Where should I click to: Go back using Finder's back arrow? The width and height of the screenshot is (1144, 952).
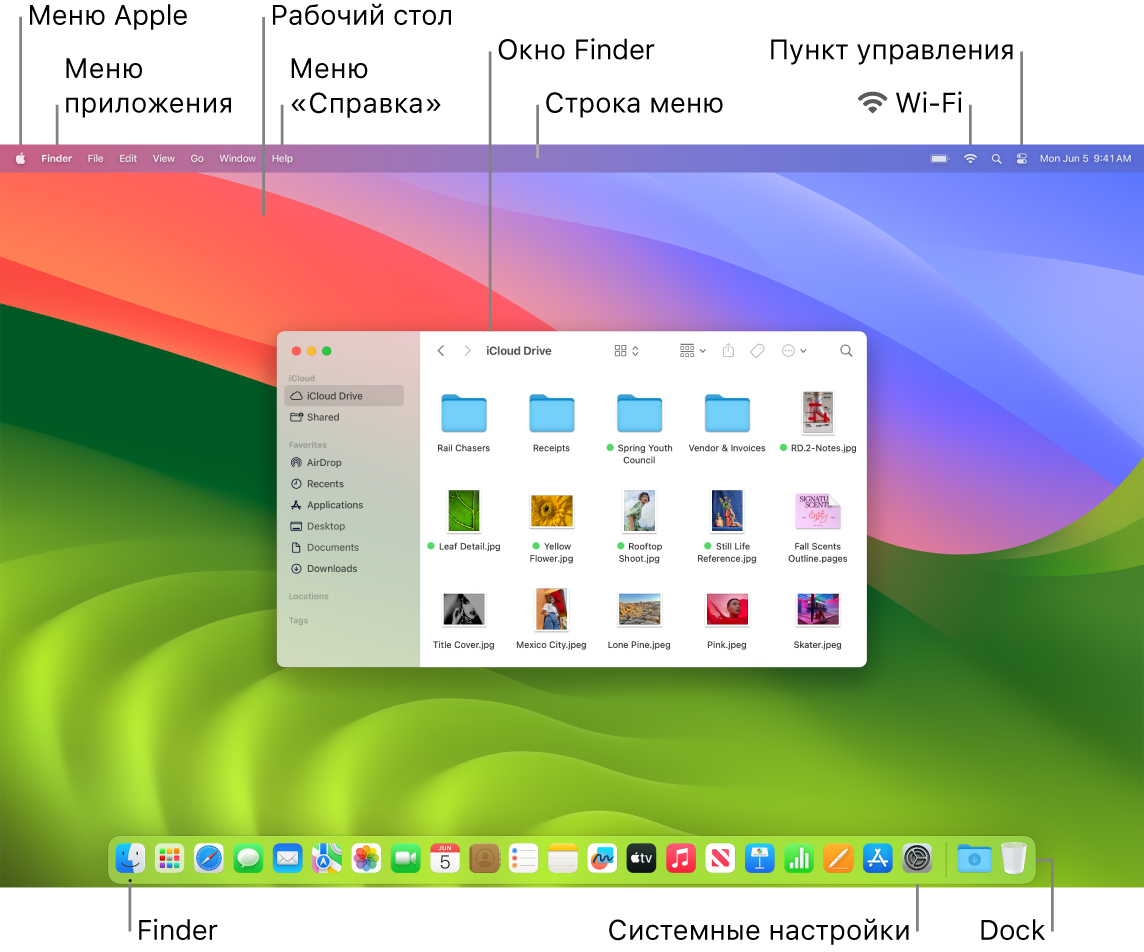pos(441,351)
